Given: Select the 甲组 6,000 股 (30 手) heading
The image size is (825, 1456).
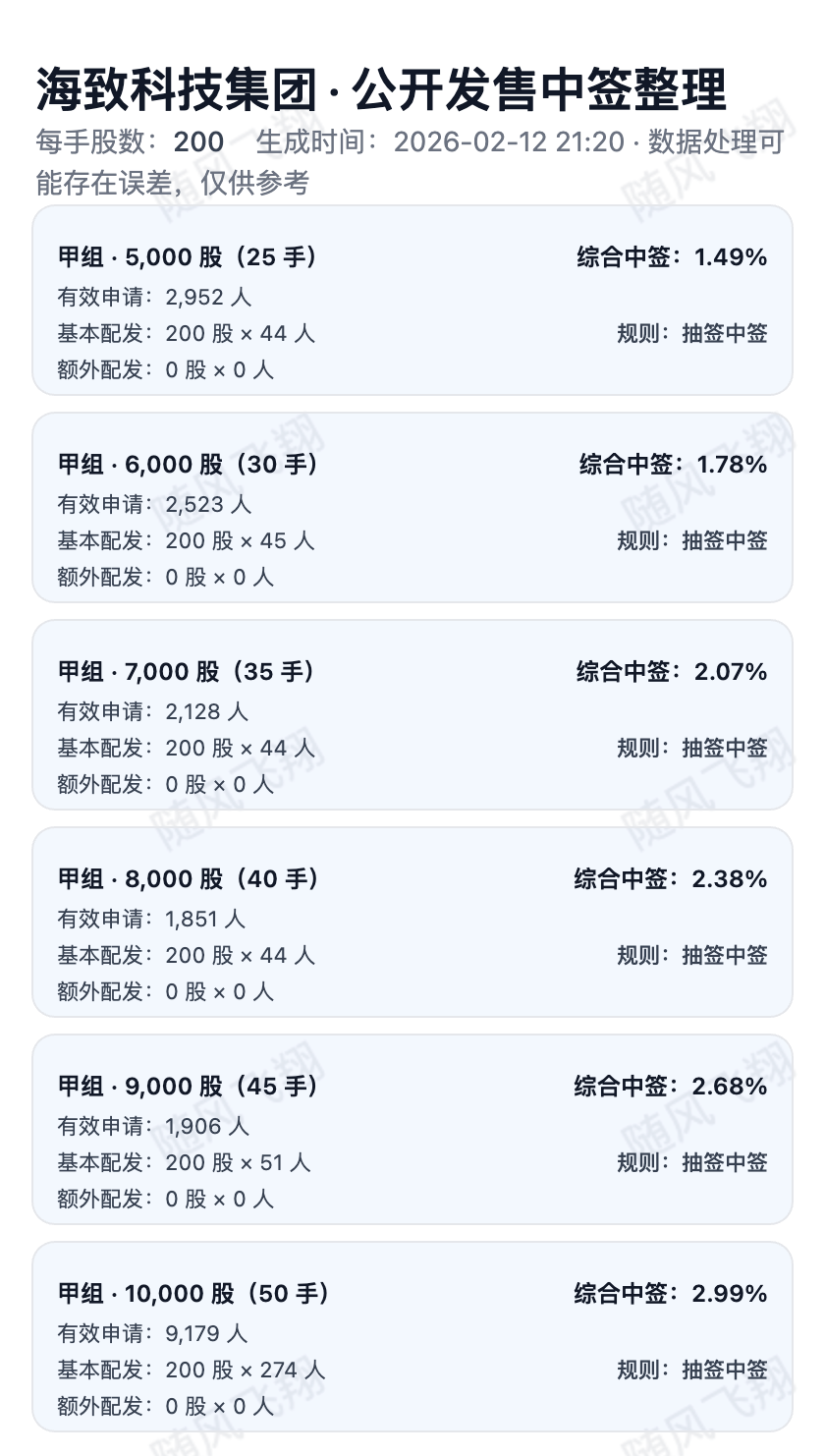Looking at the screenshot, I should (189, 465).
